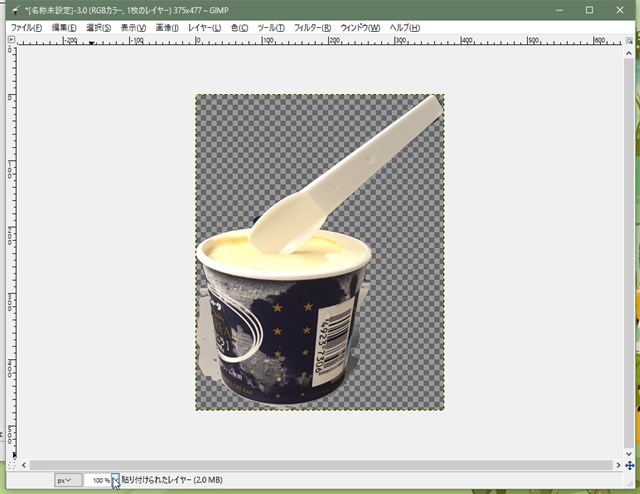This screenshot has width=640, height=494.
Task: Open the ファイル (File) menu
Action: click(x=26, y=27)
